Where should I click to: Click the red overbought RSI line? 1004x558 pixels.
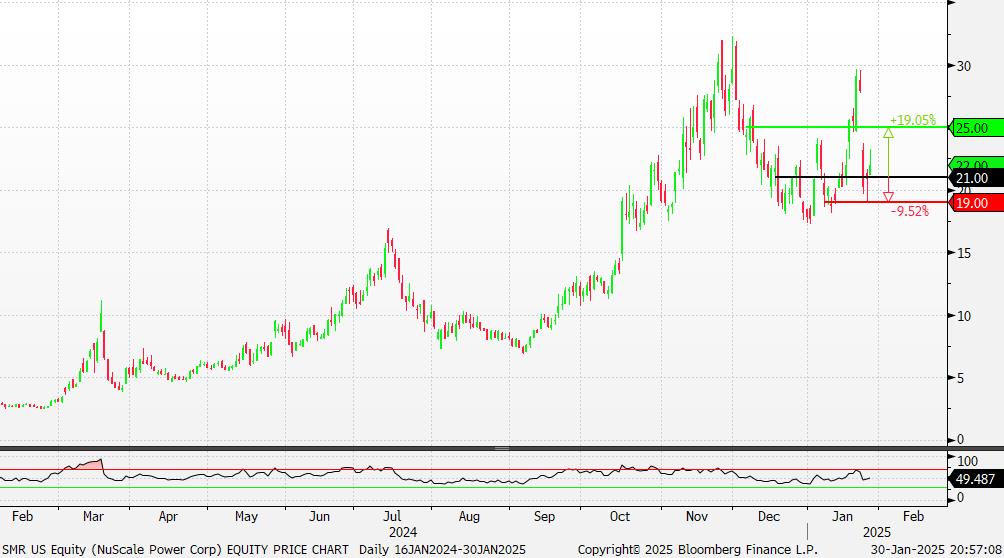click(474, 470)
